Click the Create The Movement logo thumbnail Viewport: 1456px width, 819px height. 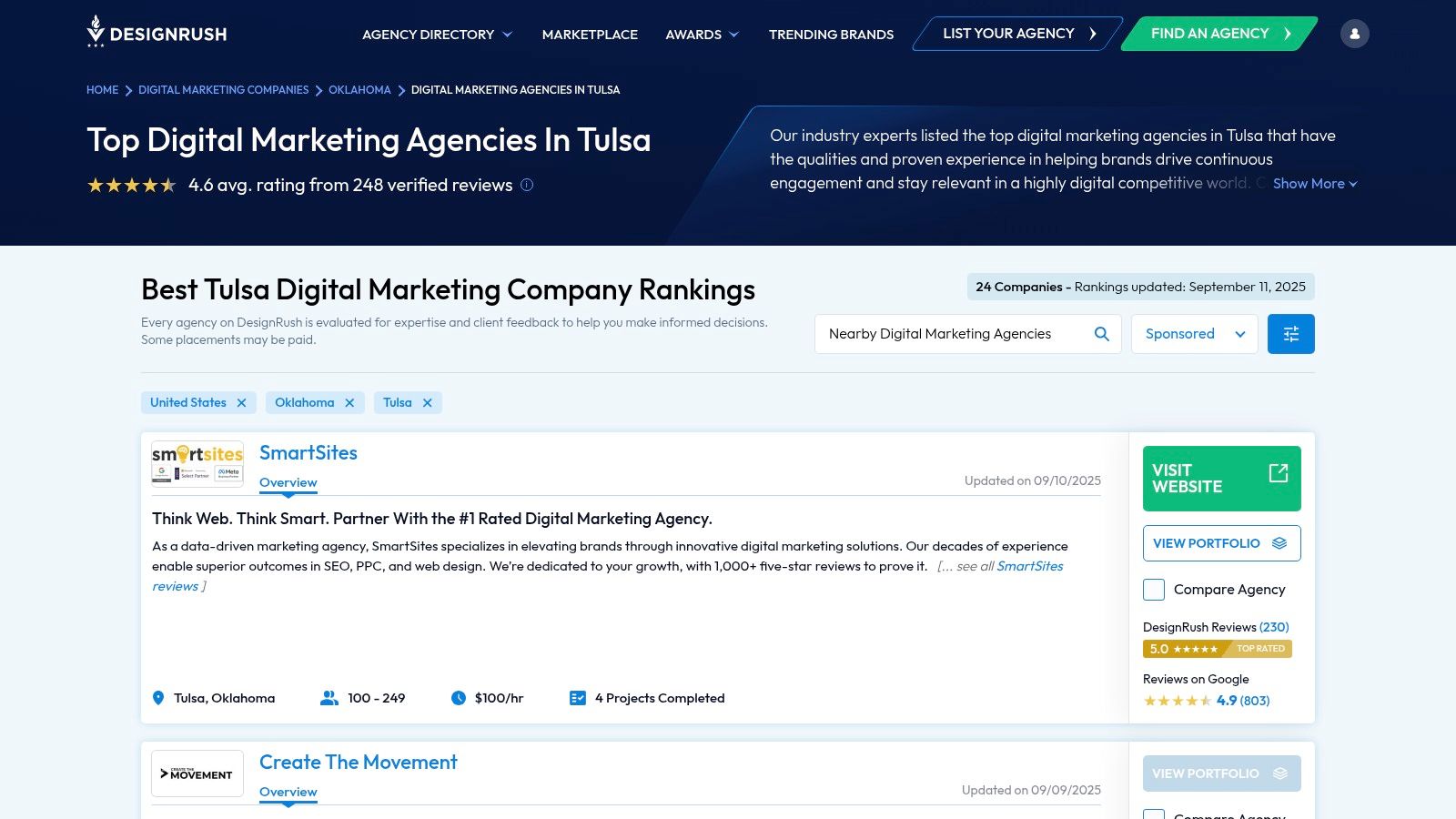pos(197,773)
